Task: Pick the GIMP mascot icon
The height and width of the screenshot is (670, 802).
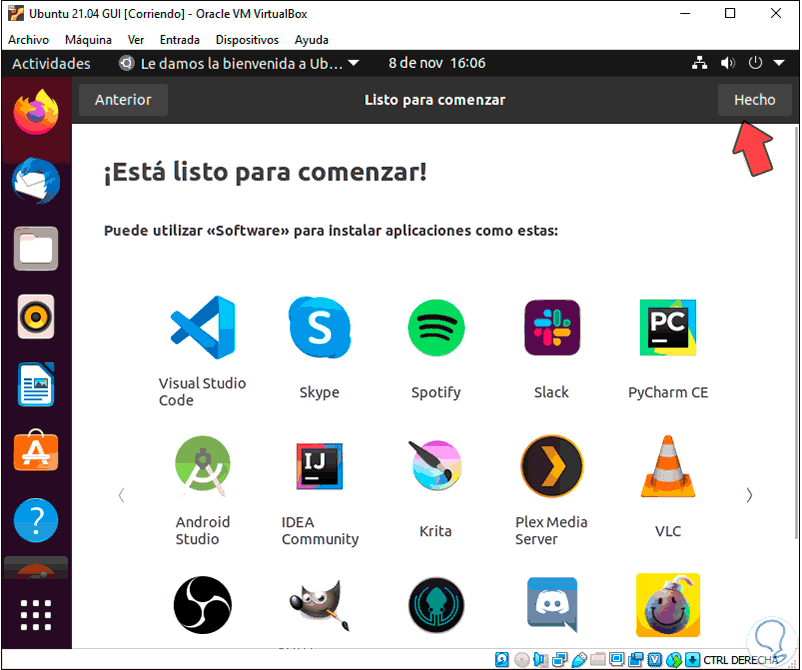Action: click(320, 605)
